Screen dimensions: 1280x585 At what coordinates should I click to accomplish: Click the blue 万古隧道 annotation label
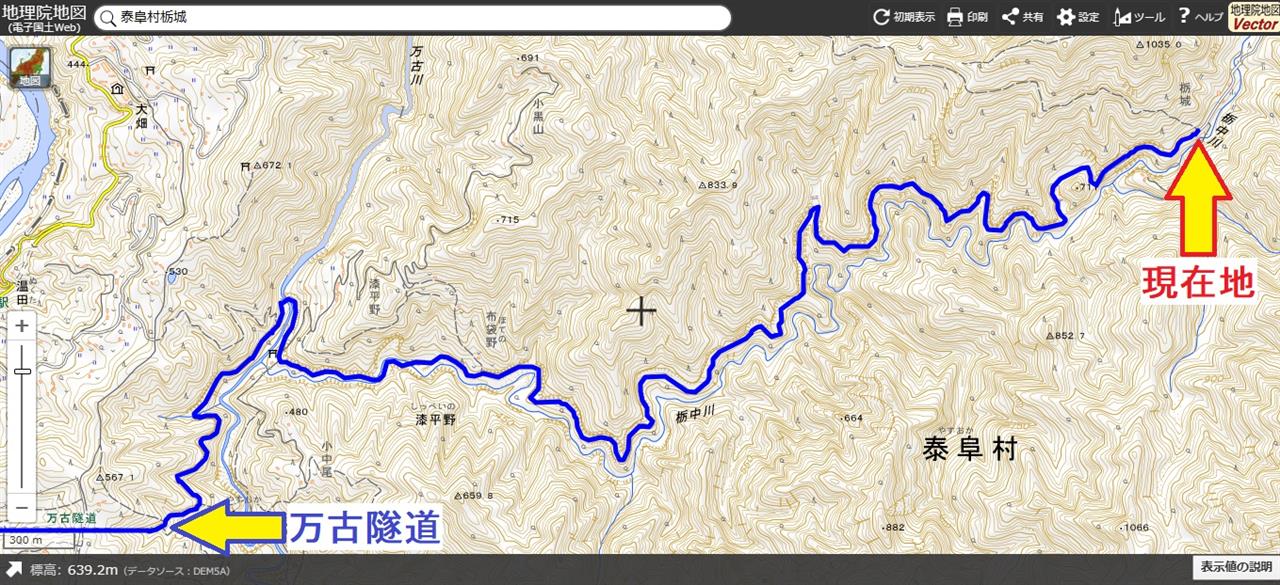[365, 529]
